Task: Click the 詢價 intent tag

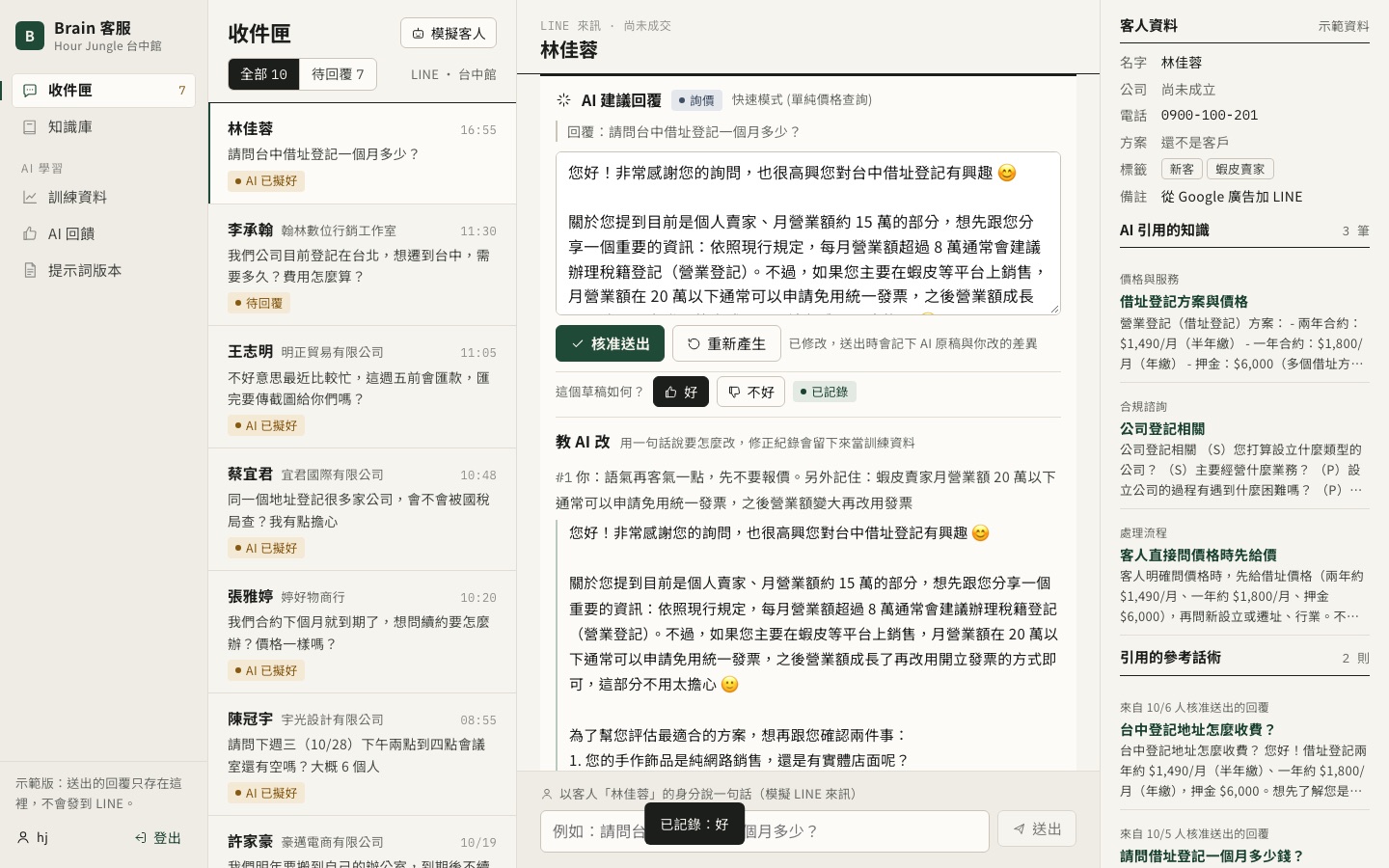Action: point(696,100)
